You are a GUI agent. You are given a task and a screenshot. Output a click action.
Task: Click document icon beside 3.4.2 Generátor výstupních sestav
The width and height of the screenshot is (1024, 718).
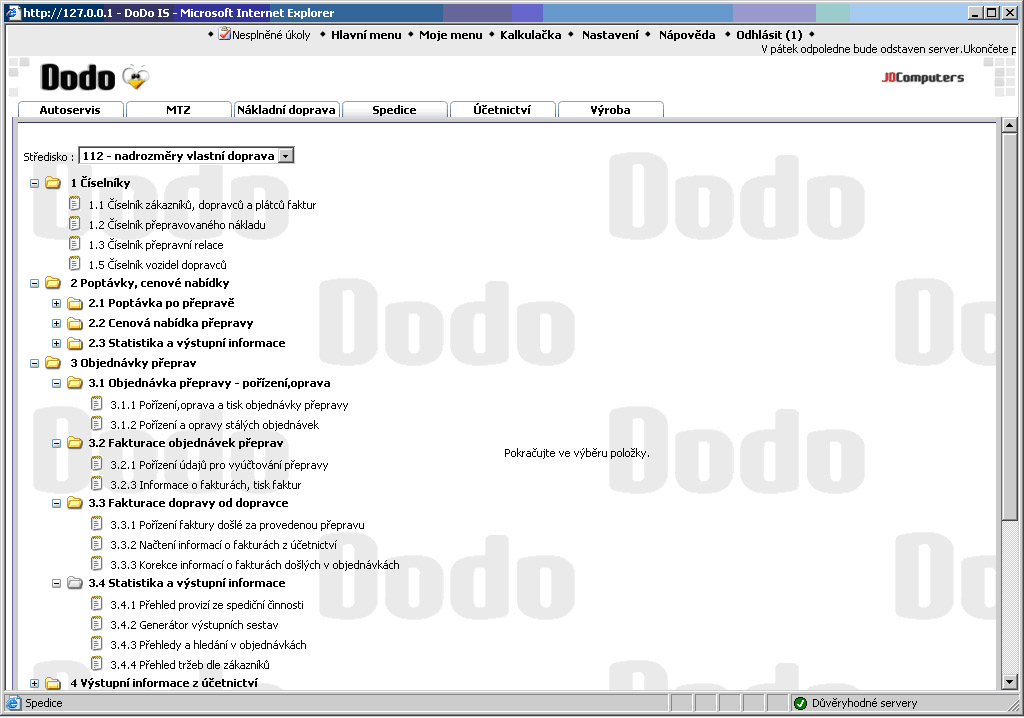click(97, 623)
